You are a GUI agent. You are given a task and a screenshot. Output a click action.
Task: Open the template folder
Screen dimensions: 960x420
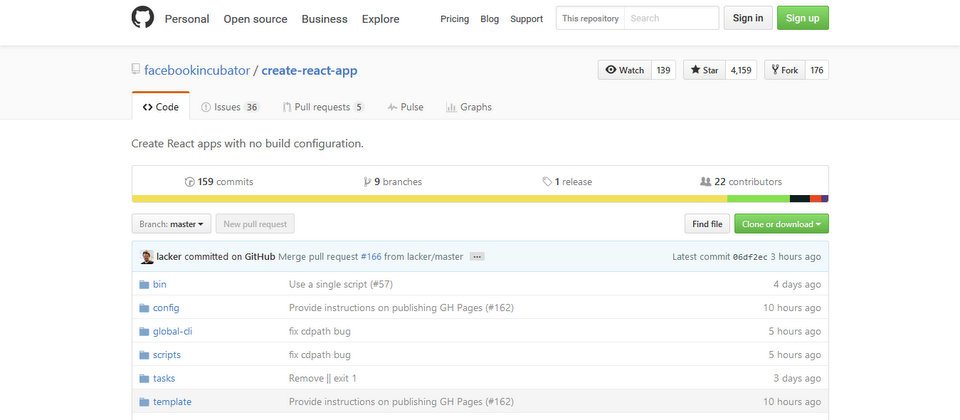(172, 402)
